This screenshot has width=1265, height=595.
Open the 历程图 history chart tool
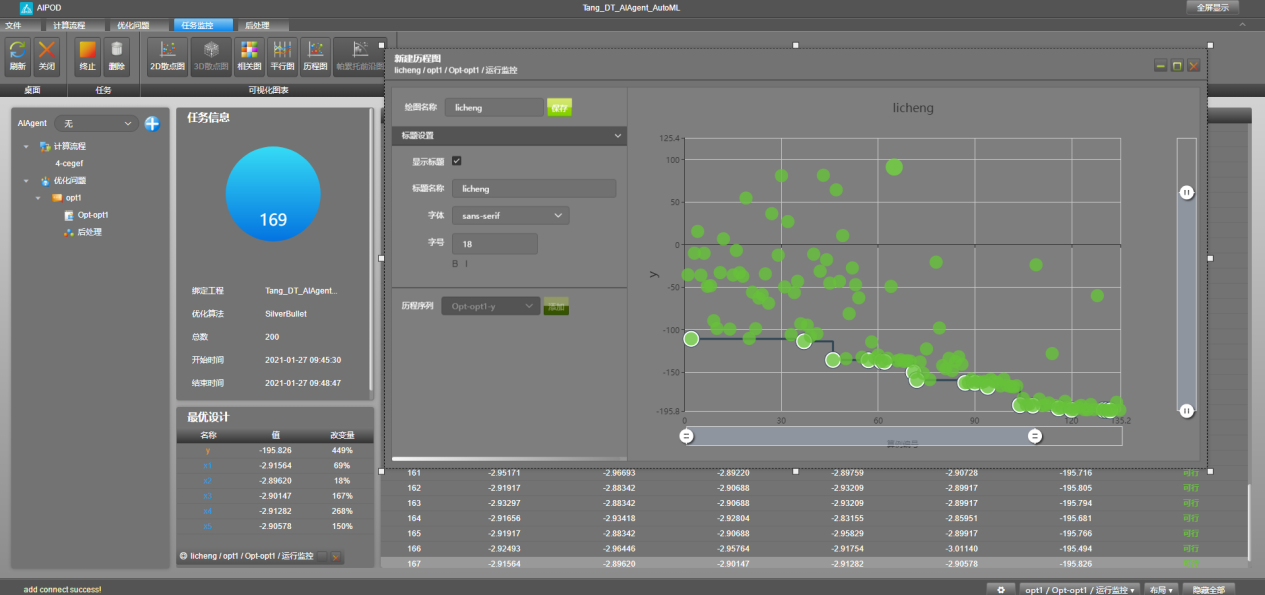point(315,57)
